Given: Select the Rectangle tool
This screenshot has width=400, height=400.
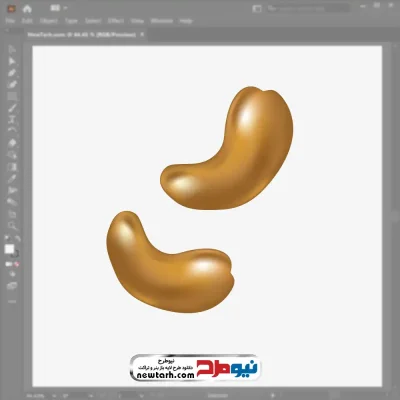Looking at the screenshot, I should 12,97.
